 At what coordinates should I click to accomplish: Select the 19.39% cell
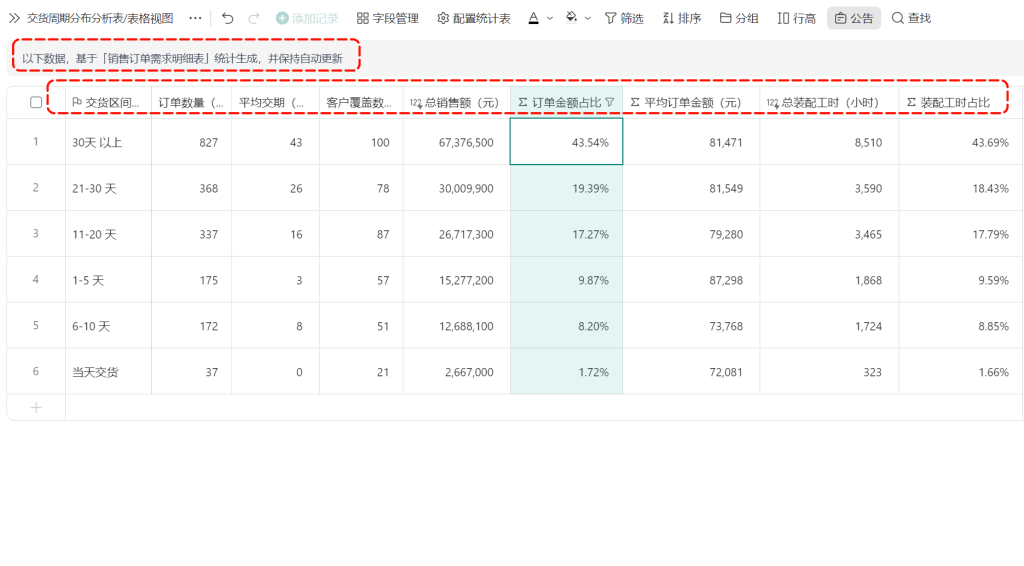566,188
